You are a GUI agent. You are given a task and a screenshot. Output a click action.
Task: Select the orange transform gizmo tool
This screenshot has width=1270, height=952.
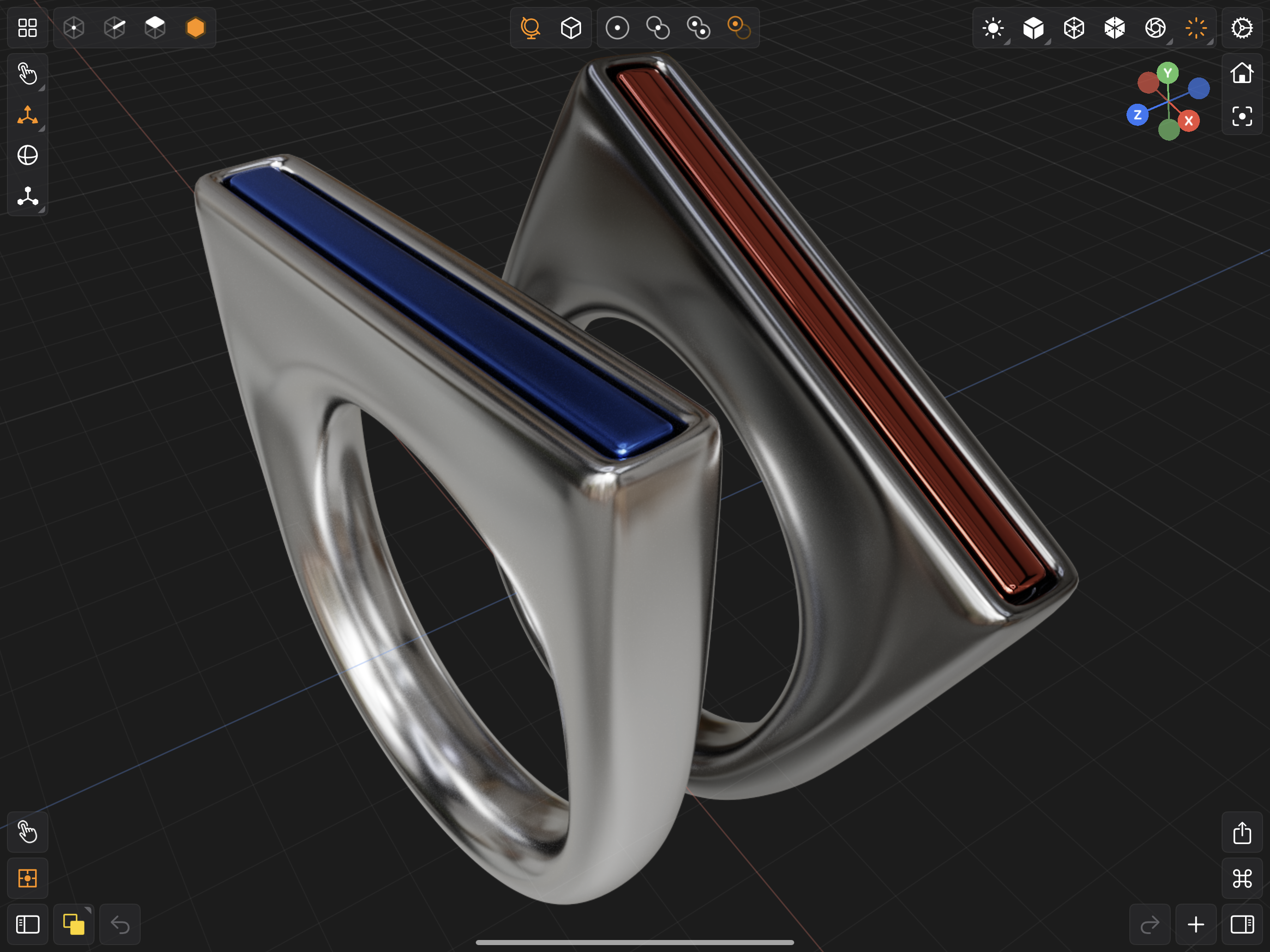click(28, 115)
